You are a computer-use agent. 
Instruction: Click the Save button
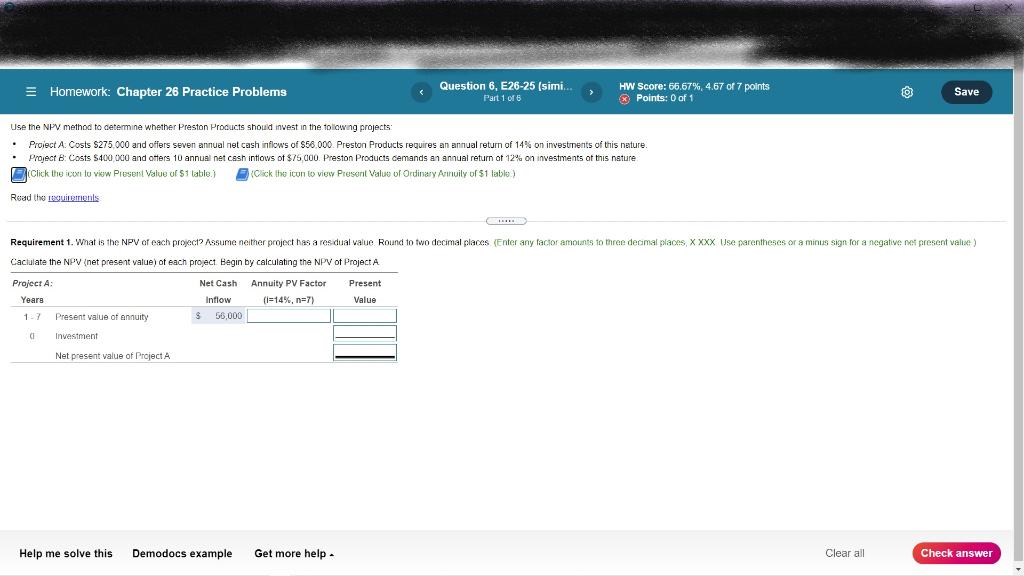tap(967, 92)
